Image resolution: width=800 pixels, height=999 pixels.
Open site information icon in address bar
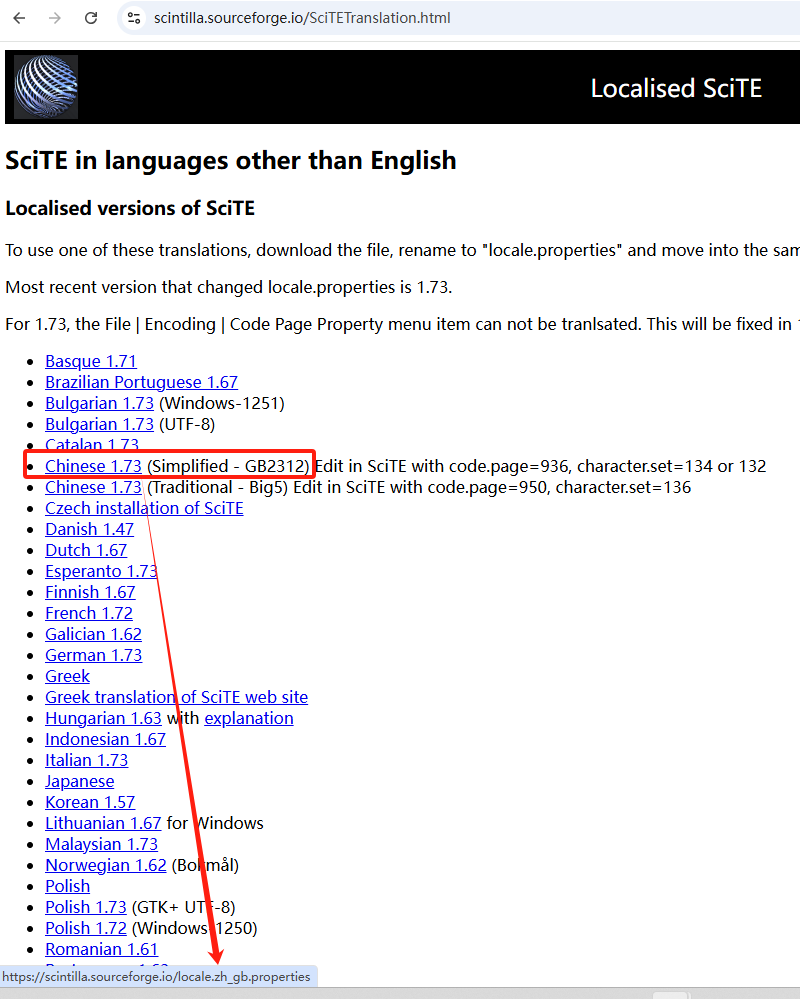click(x=134, y=18)
